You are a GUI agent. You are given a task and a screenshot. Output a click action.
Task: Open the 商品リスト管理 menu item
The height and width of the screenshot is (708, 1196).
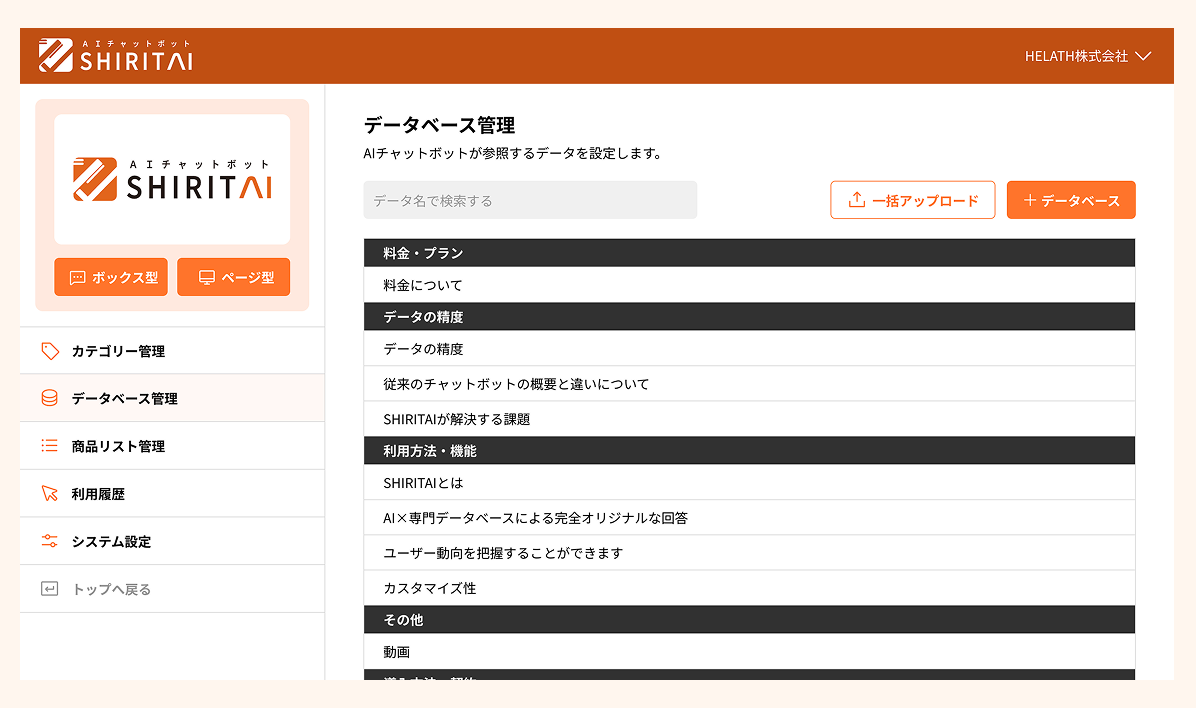coord(172,446)
